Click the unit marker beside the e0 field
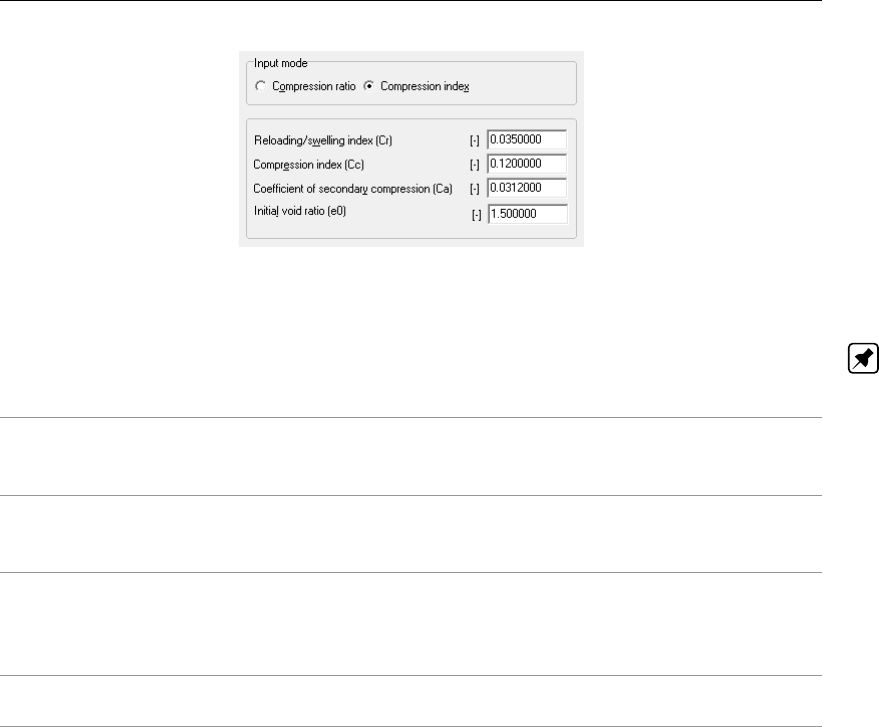 coord(477,213)
